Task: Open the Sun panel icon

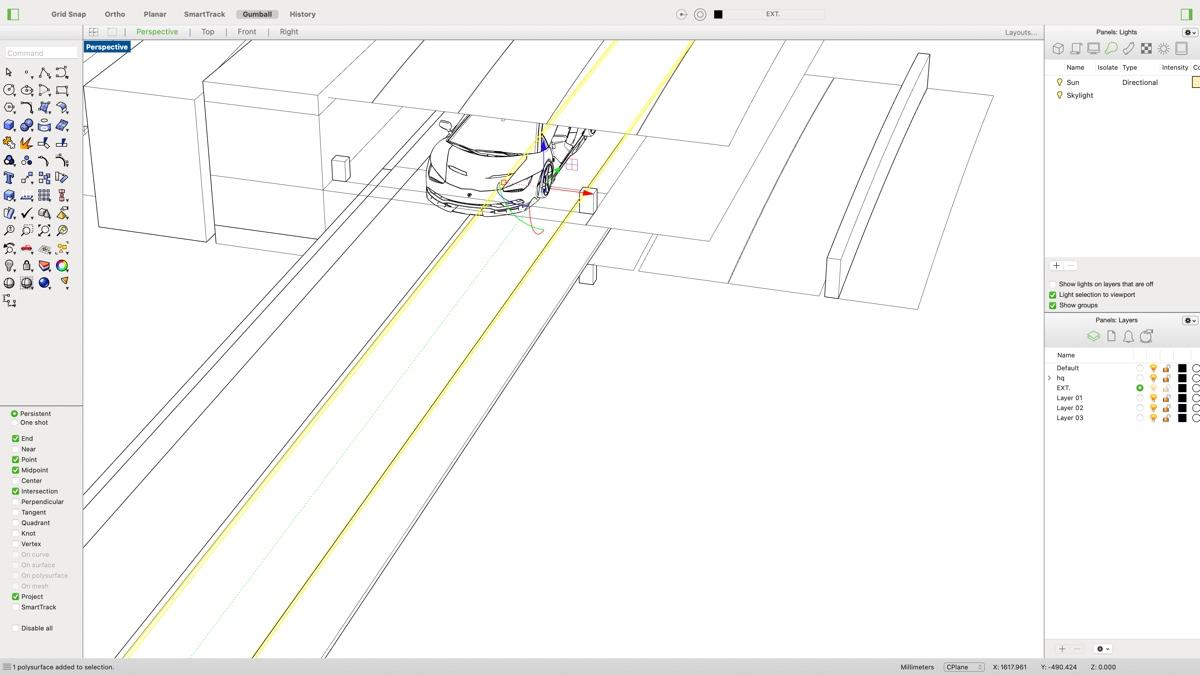Action: pos(1163,48)
